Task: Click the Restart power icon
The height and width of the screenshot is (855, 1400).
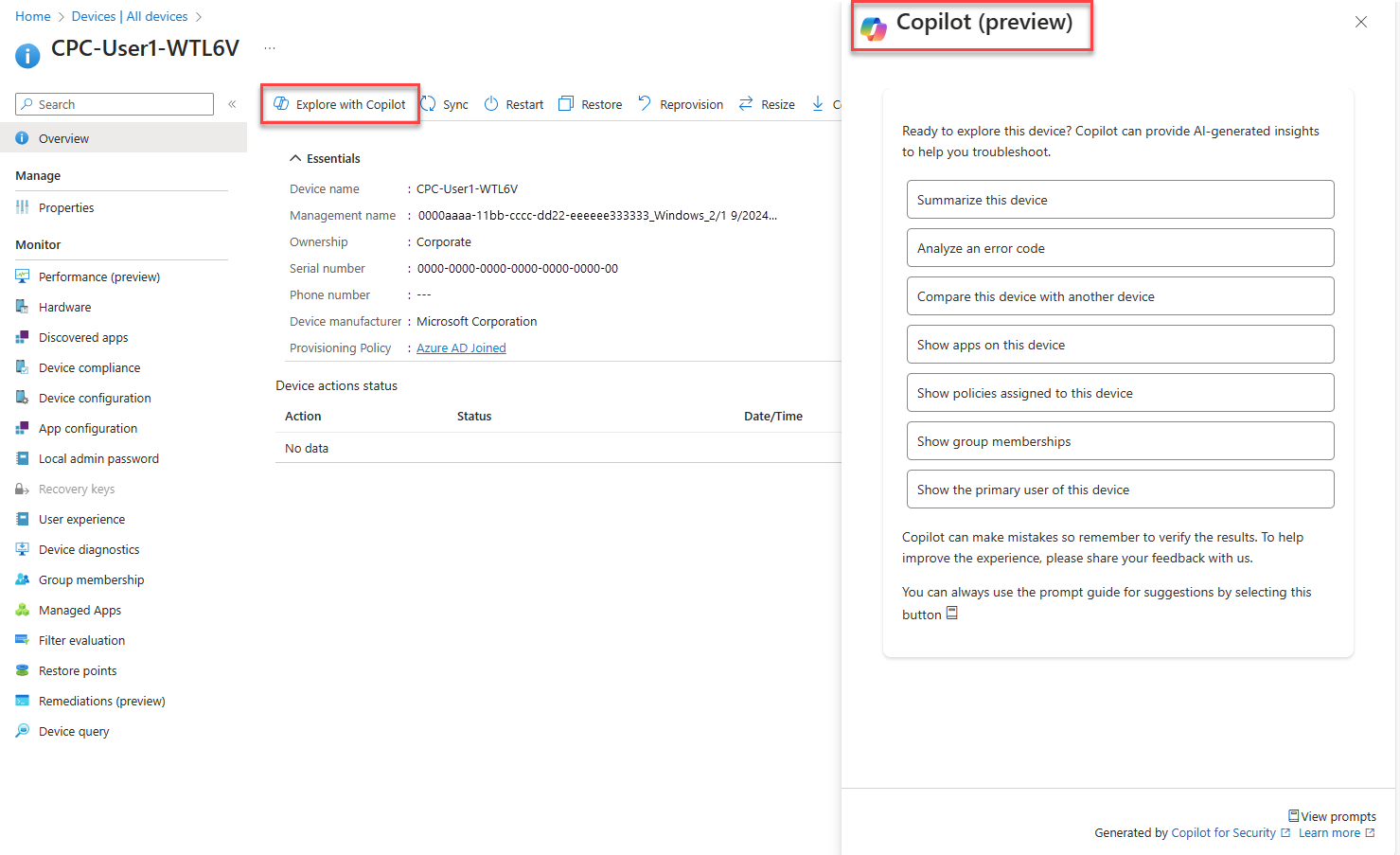Action: pyautogui.click(x=491, y=104)
